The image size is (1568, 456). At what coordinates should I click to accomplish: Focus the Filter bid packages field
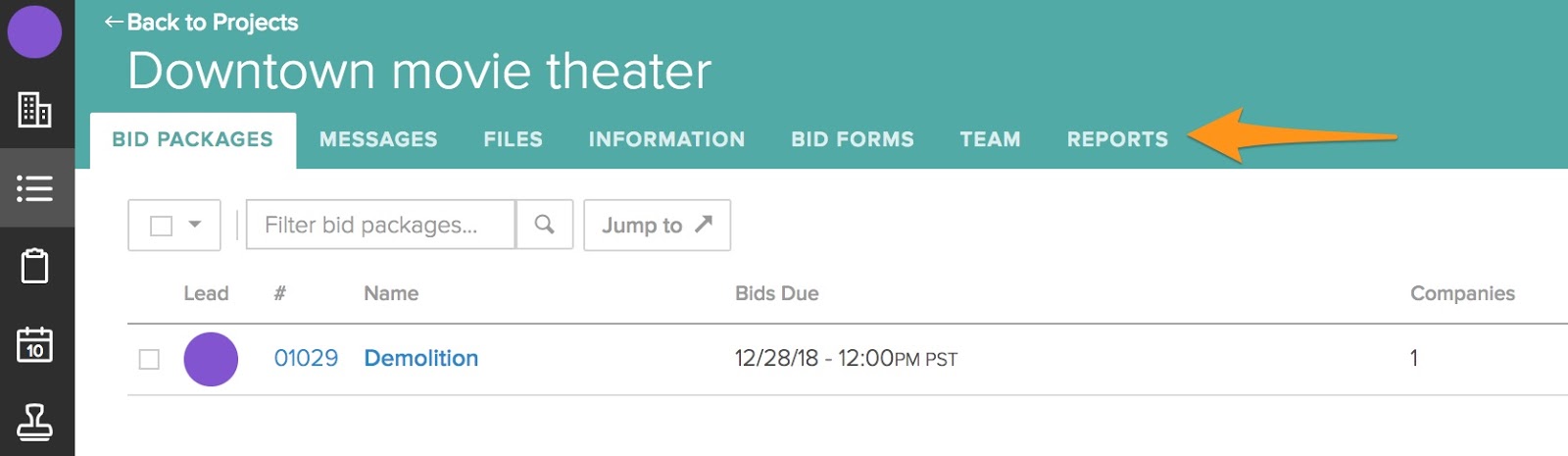(380, 226)
